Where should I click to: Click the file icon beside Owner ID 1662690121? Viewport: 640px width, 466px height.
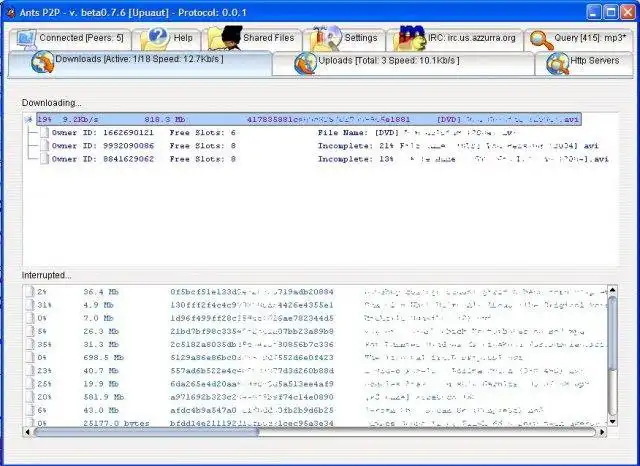[x=44, y=133]
